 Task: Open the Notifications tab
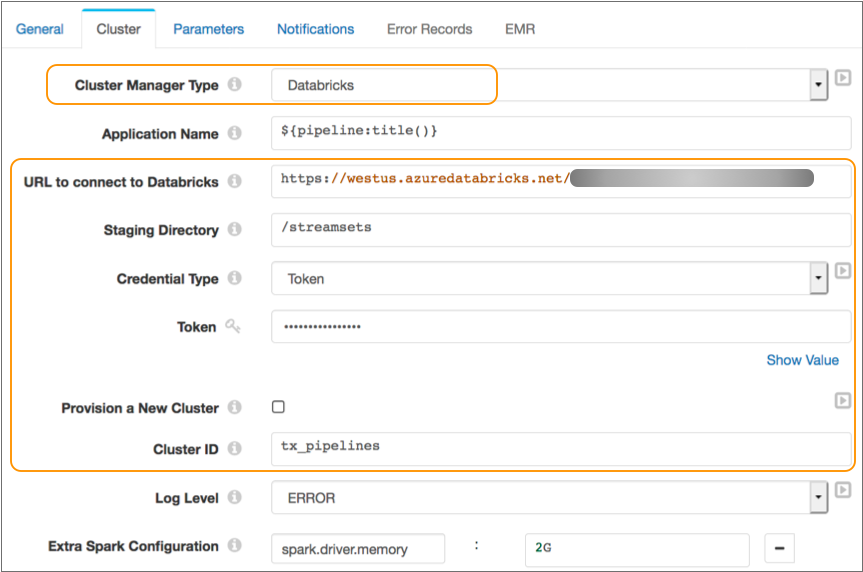pos(315,29)
